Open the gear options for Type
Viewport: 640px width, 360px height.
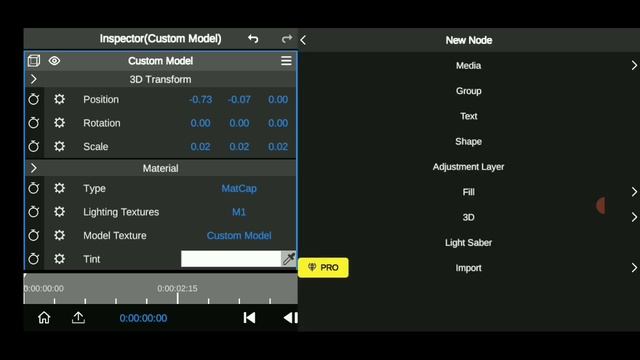[x=60, y=188]
